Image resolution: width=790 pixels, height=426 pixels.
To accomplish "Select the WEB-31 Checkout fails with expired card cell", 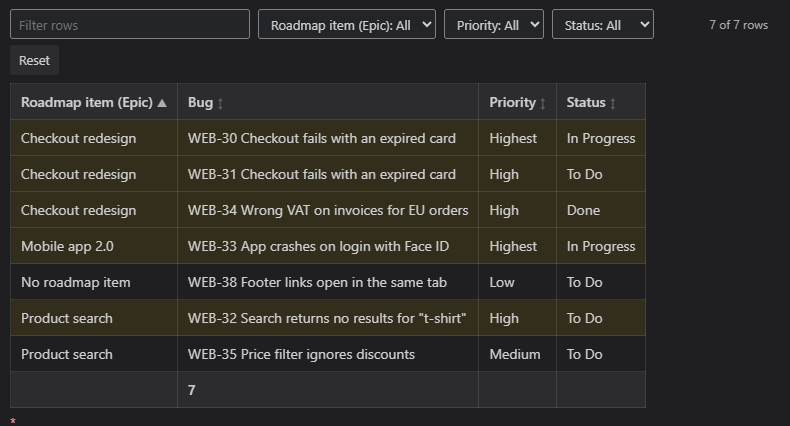I will [327, 174].
